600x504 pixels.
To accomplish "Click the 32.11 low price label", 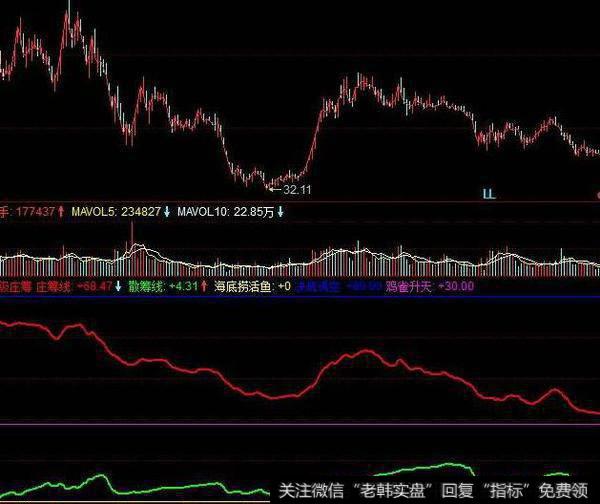I will pos(297,188).
